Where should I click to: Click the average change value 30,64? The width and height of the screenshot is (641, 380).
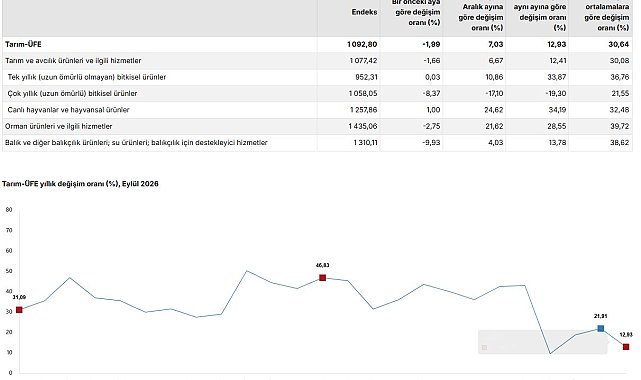tap(619, 44)
